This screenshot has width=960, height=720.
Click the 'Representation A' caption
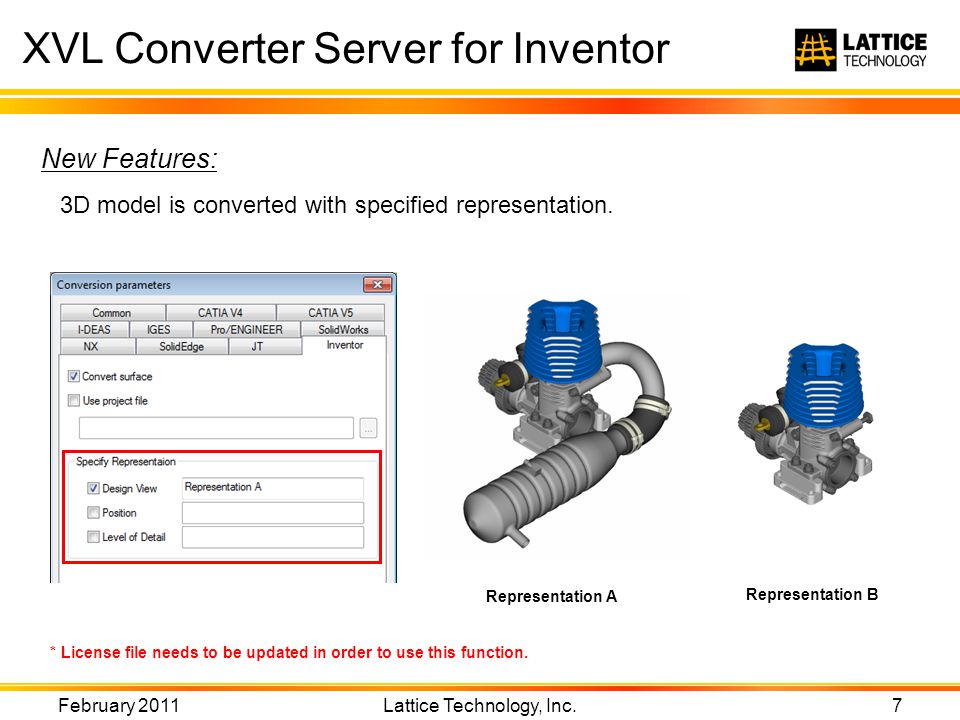click(x=551, y=596)
